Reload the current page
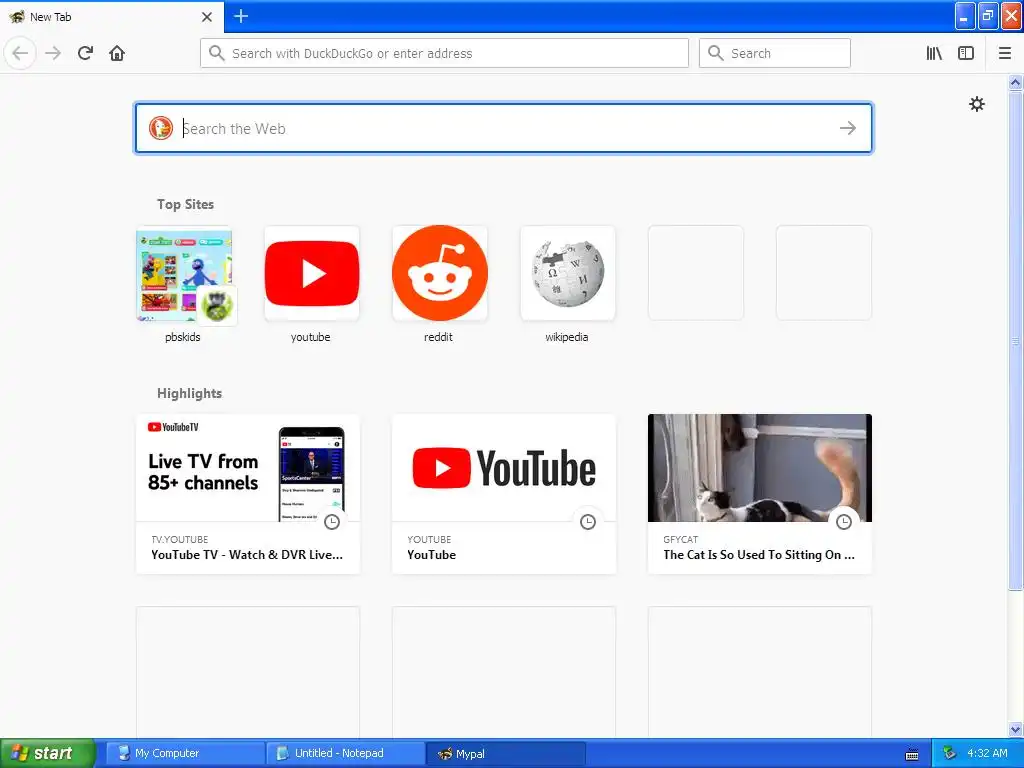 (85, 53)
